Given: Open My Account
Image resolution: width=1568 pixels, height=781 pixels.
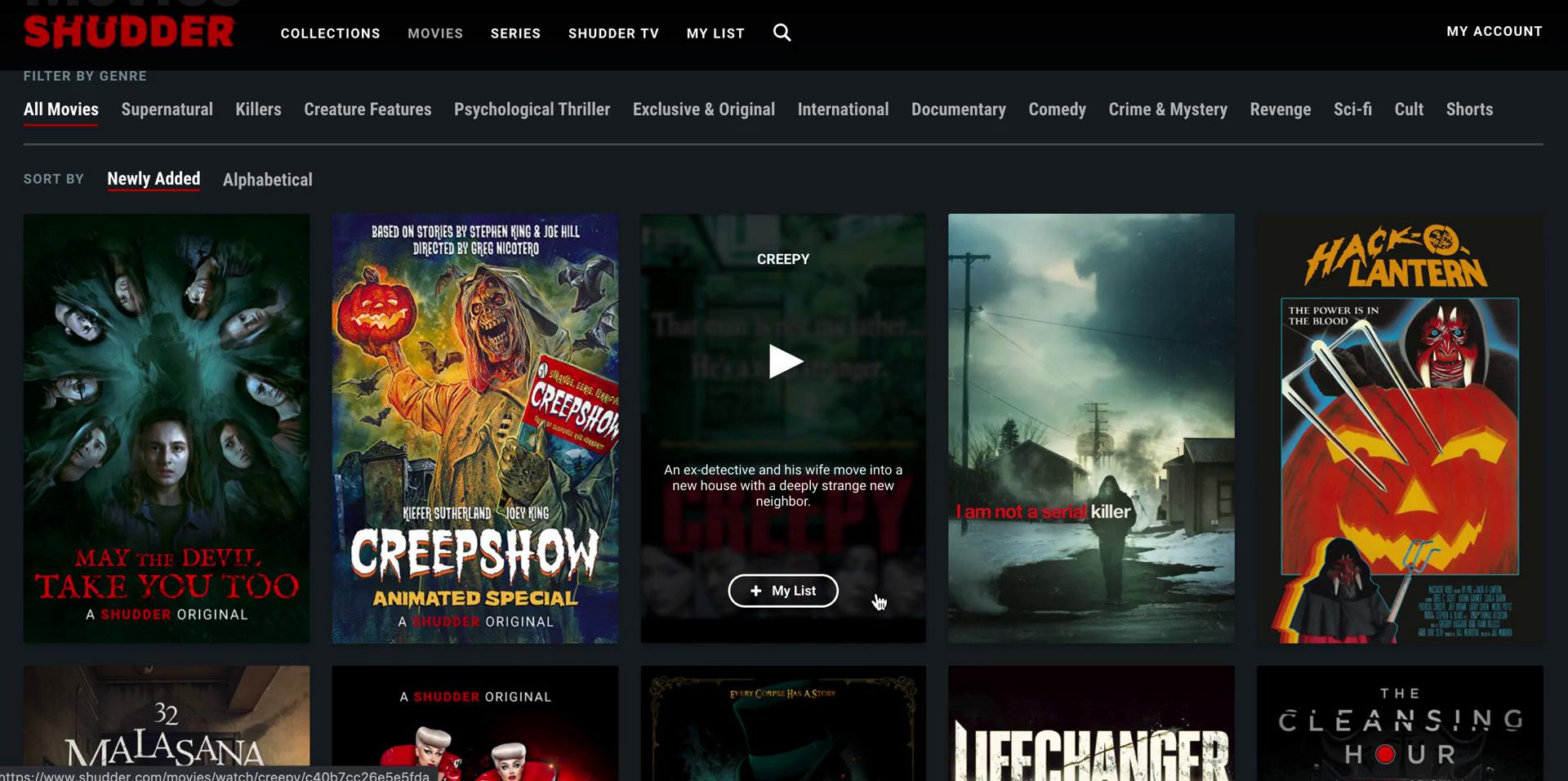Looking at the screenshot, I should pyautogui.click(x=1494, y=31).
